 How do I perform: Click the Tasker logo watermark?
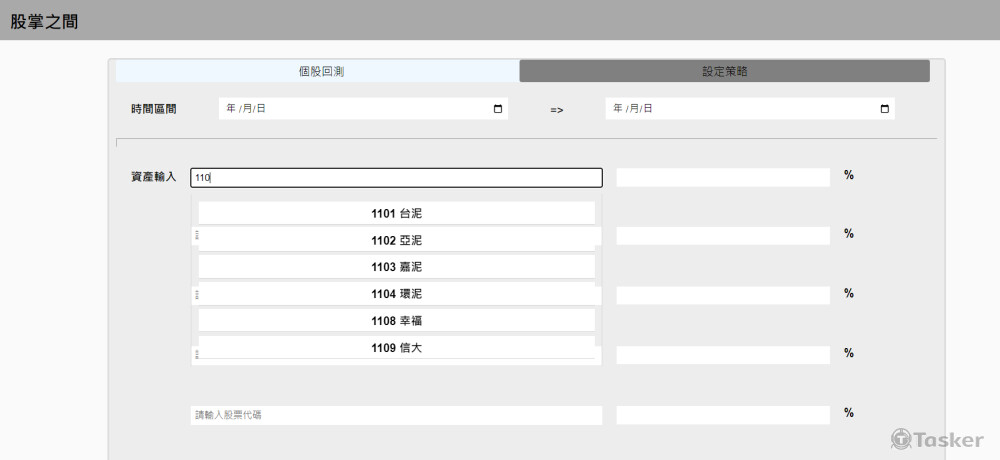click(937, 439)
